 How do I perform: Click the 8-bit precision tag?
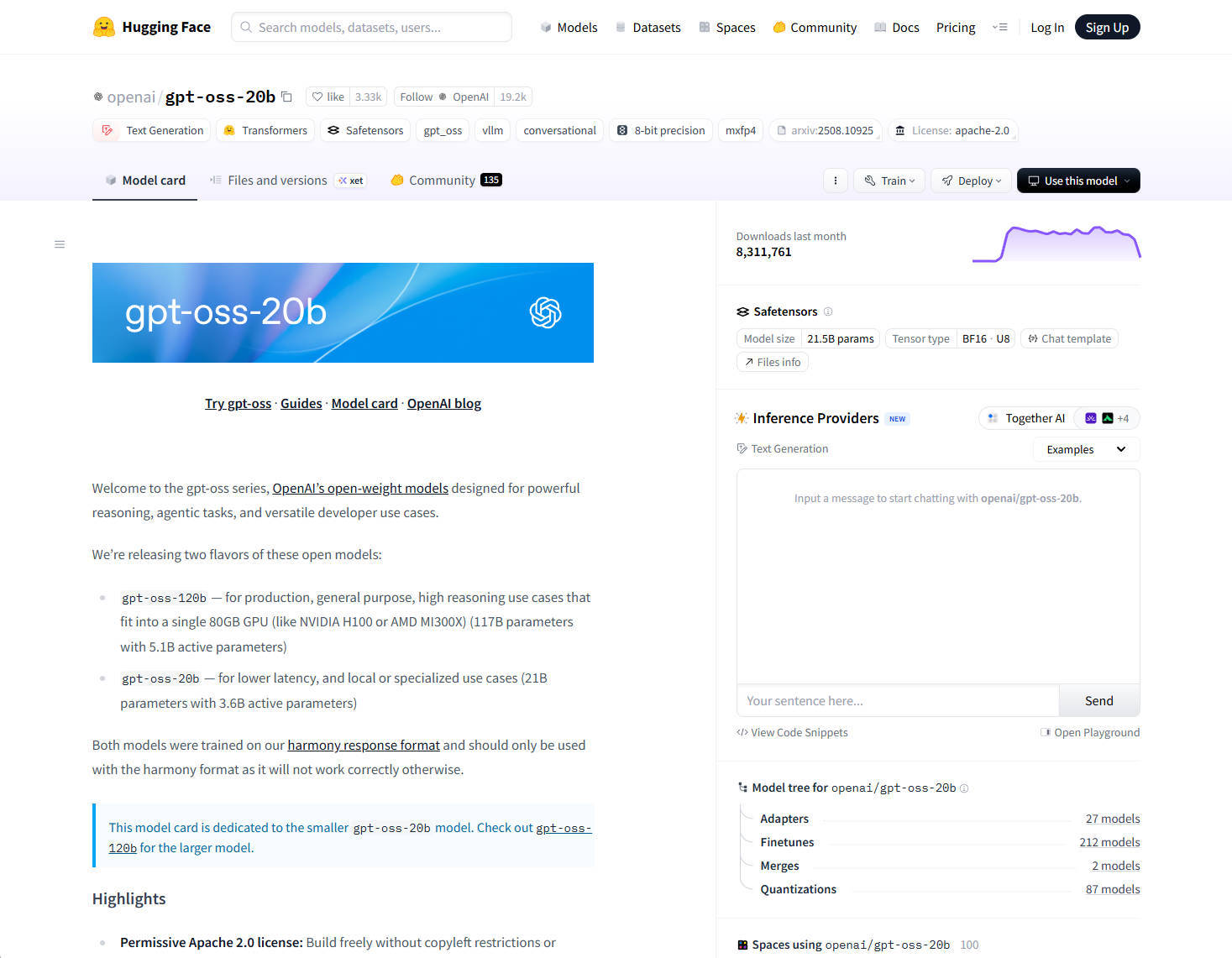[661, 130]
